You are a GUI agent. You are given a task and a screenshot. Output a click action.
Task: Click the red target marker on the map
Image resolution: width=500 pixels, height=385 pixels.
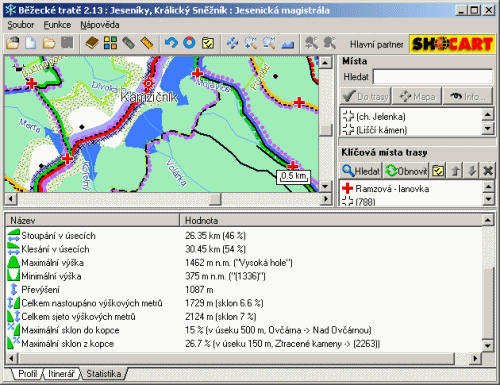tap(148, 83)
